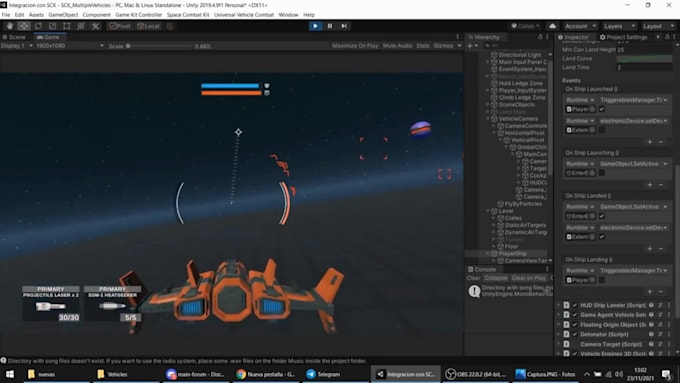Open presets for Game Agent Vehicle component
The width and height of the screenshot is (680, 383).
click(x=660, y=314)
